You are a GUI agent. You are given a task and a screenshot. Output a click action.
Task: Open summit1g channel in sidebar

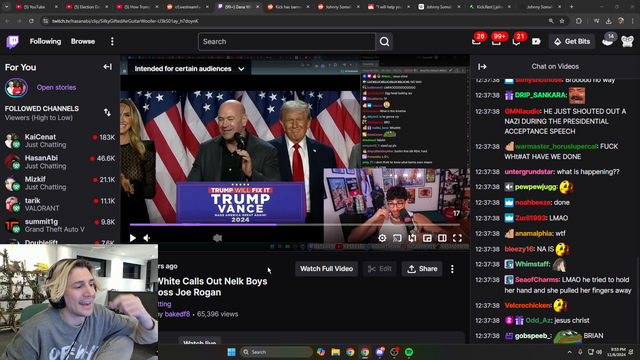[60, 226]
